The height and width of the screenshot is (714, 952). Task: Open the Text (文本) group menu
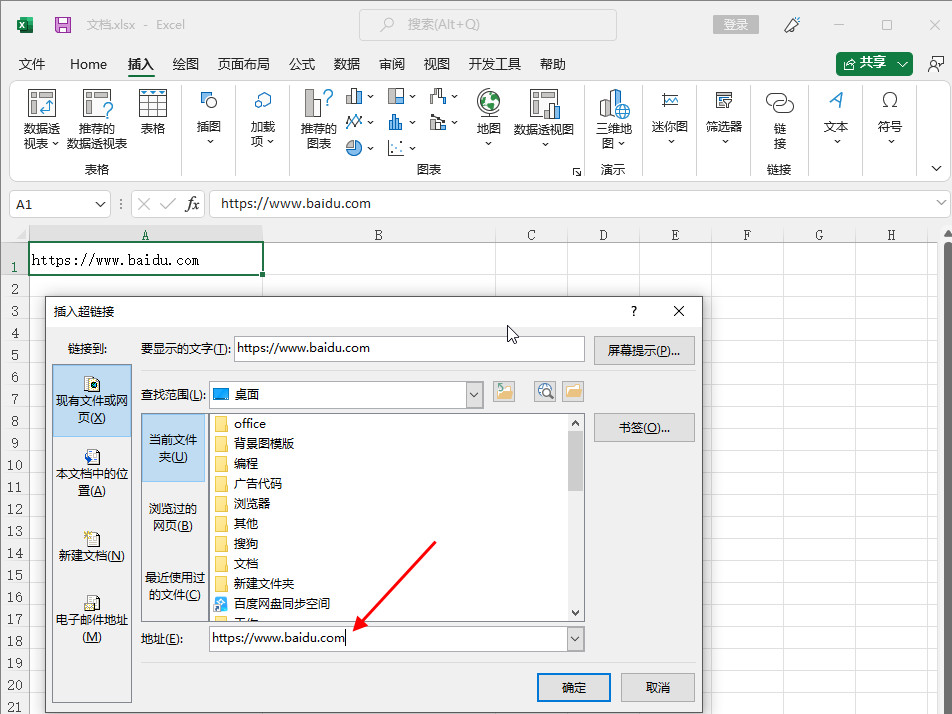pos(836,118)
